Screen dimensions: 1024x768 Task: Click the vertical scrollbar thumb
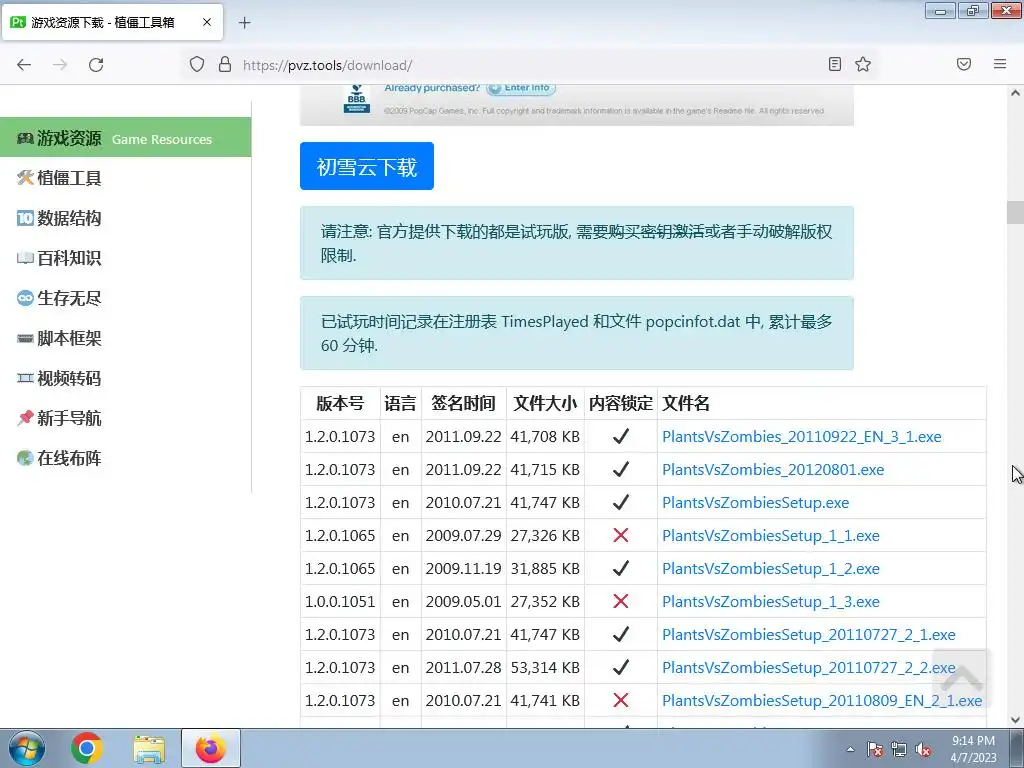1015,213
